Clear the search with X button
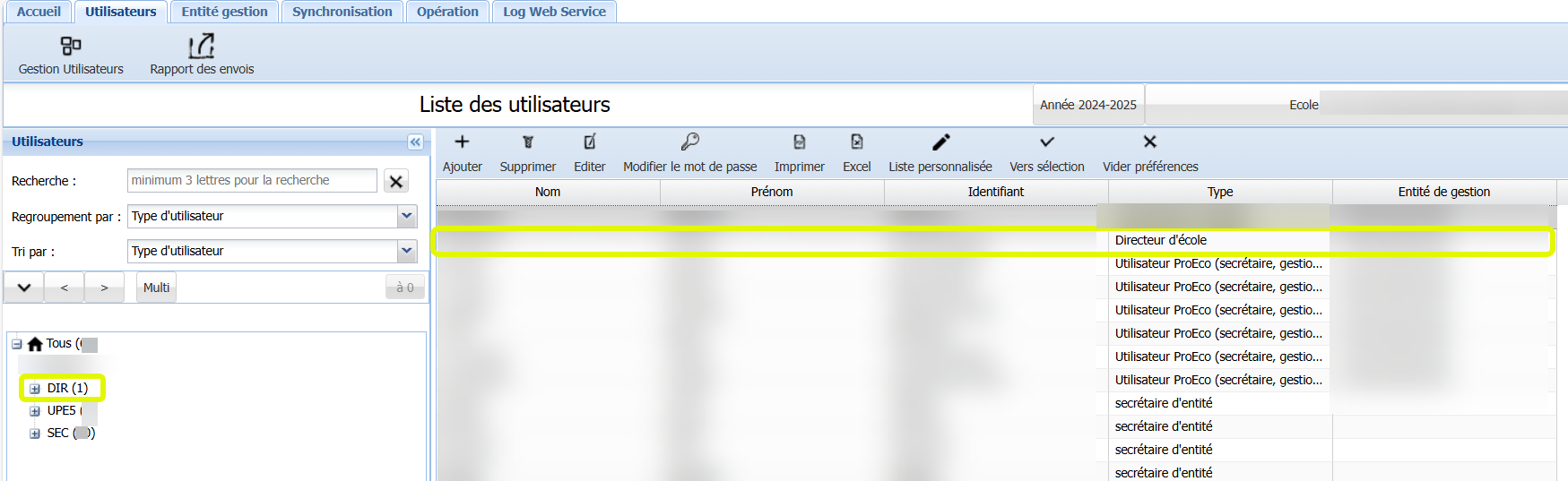This screenshot has width=1568, height=481. (395, 181)
